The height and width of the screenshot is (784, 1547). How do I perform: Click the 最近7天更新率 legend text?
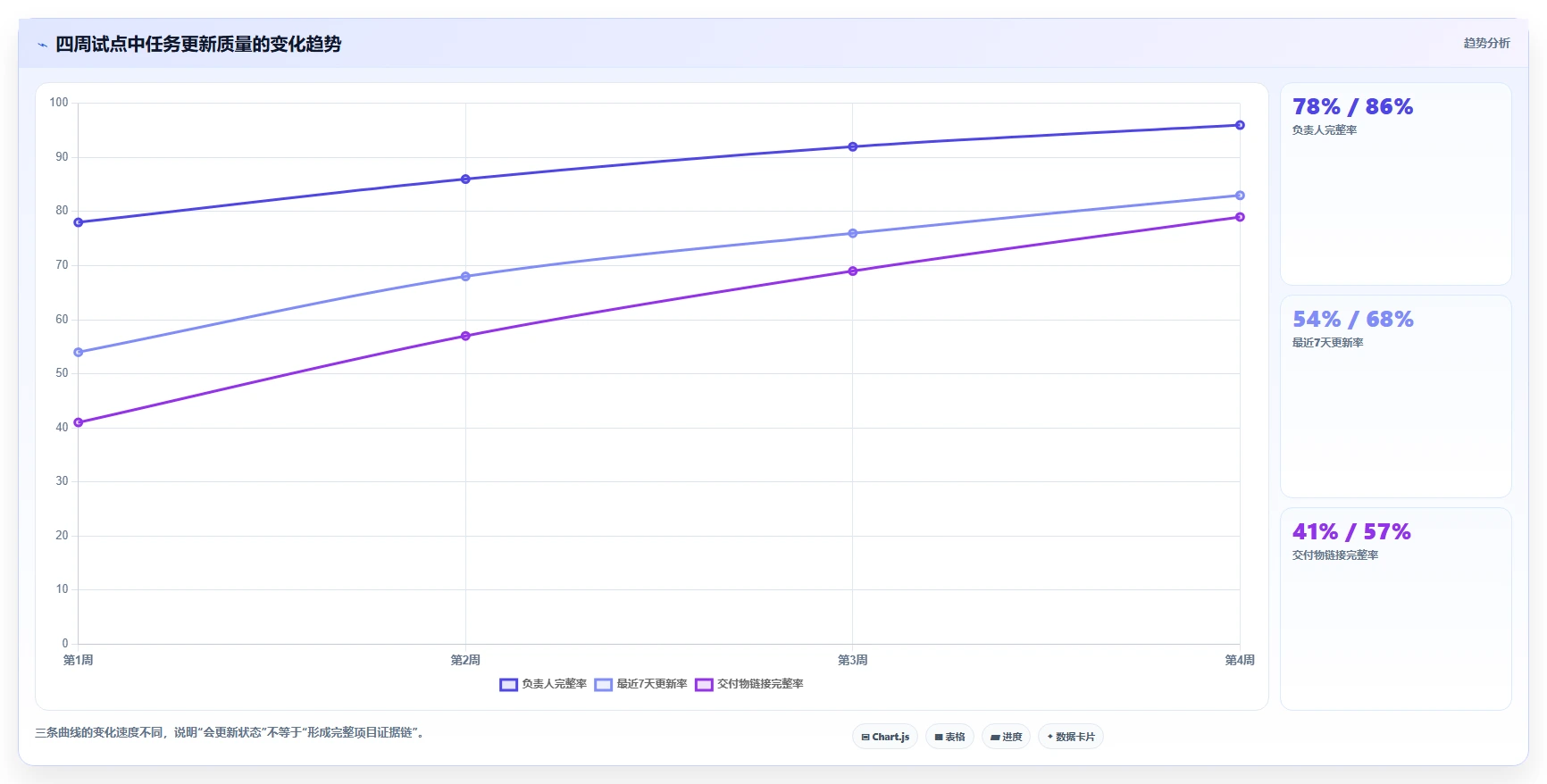click(x=652, y=684)
